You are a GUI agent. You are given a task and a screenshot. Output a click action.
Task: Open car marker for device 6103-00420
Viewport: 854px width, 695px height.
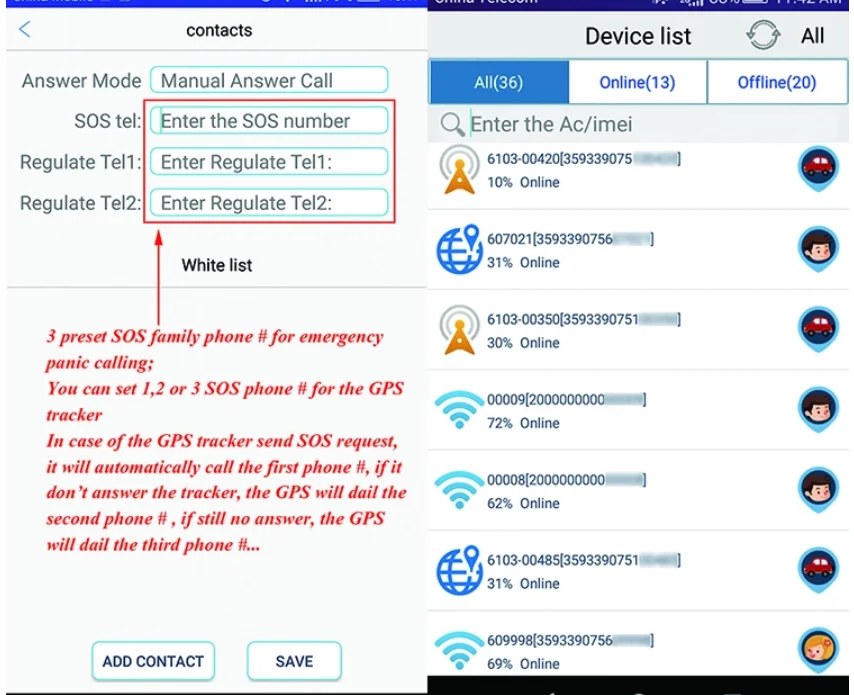(x=818, y=169)
